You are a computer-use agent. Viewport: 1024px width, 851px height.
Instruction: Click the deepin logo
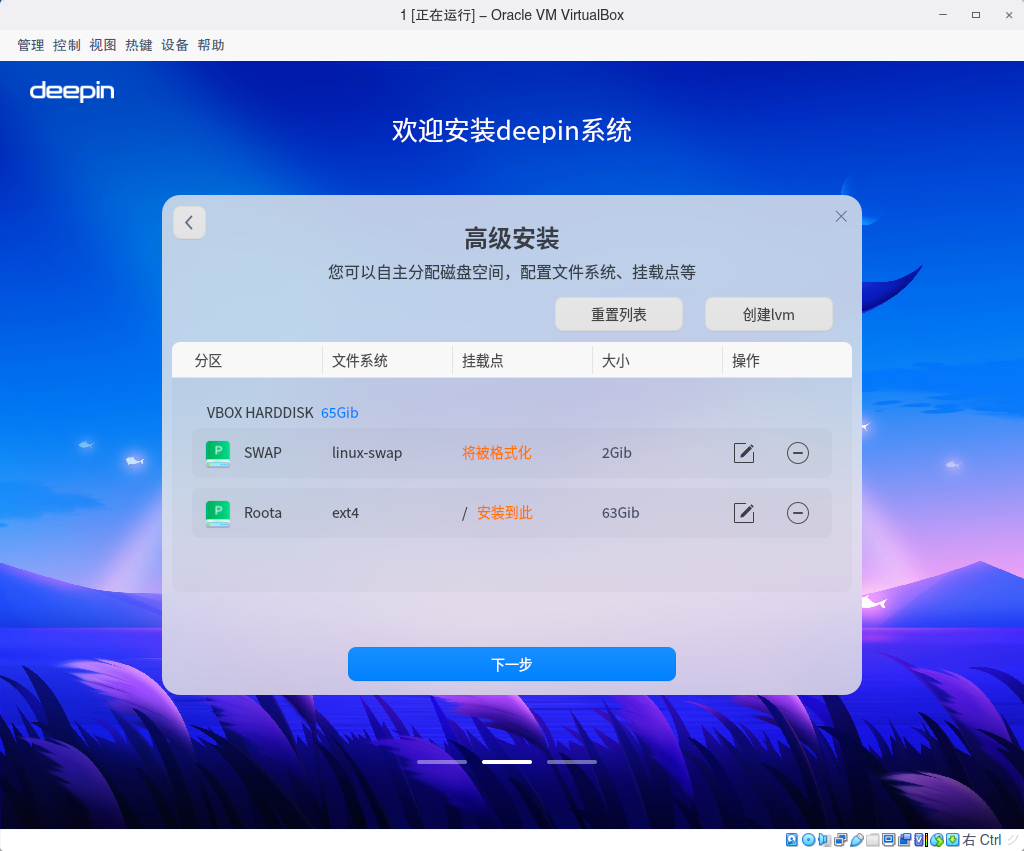tap(72, 91)
